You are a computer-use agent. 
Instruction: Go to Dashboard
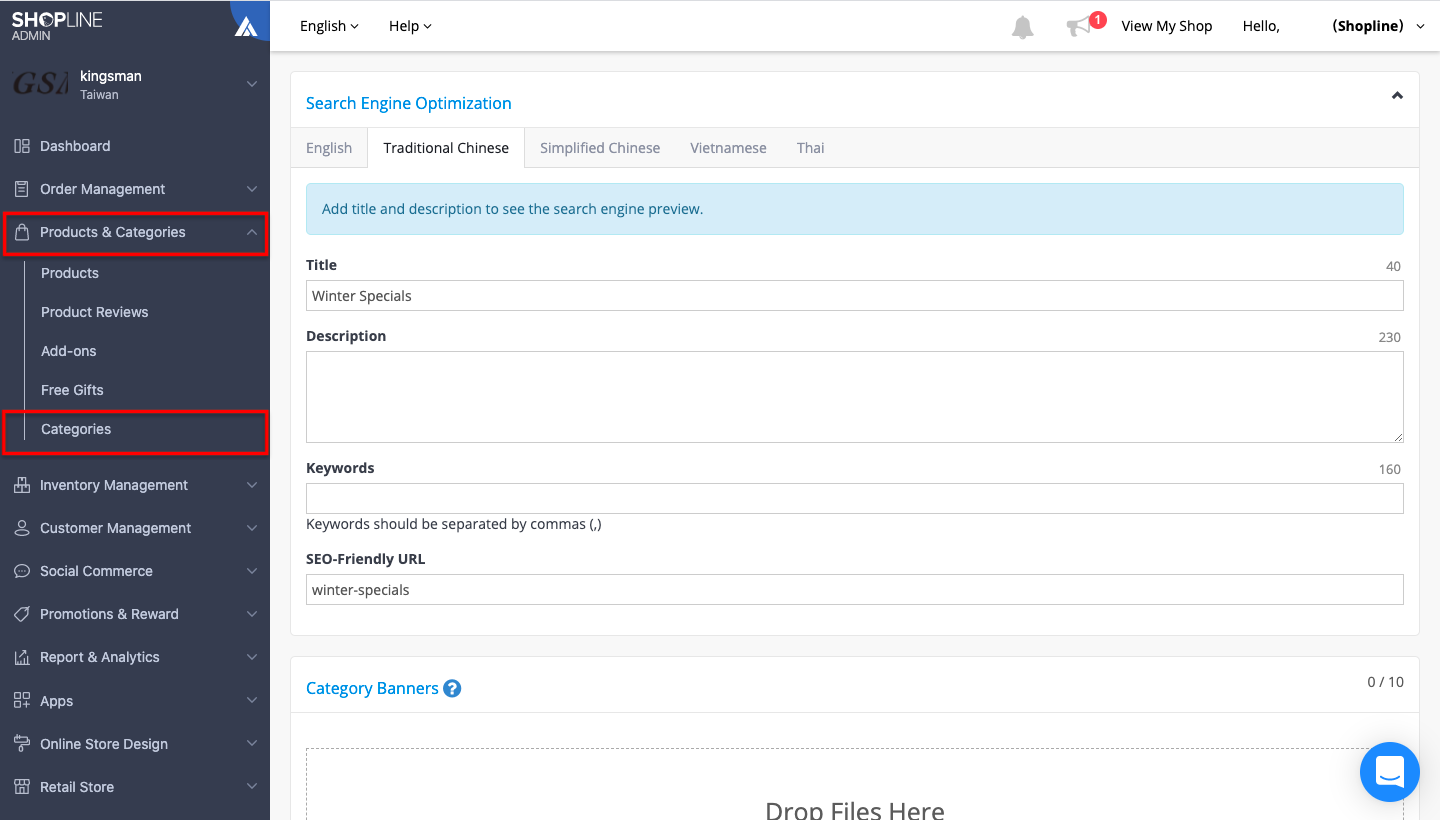(x=75, y=146)
